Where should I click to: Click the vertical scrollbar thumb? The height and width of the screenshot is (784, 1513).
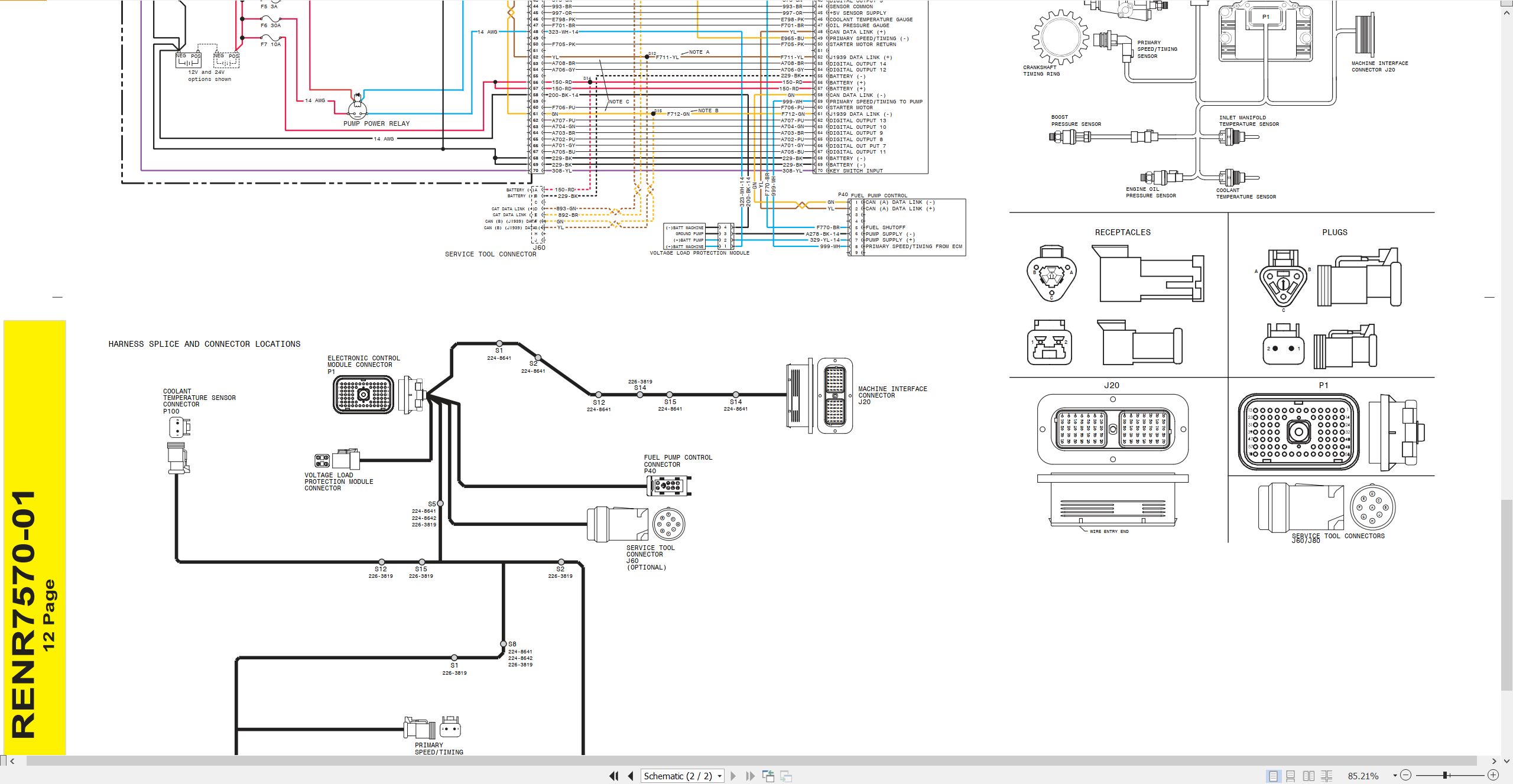(x=1506, y=594)
